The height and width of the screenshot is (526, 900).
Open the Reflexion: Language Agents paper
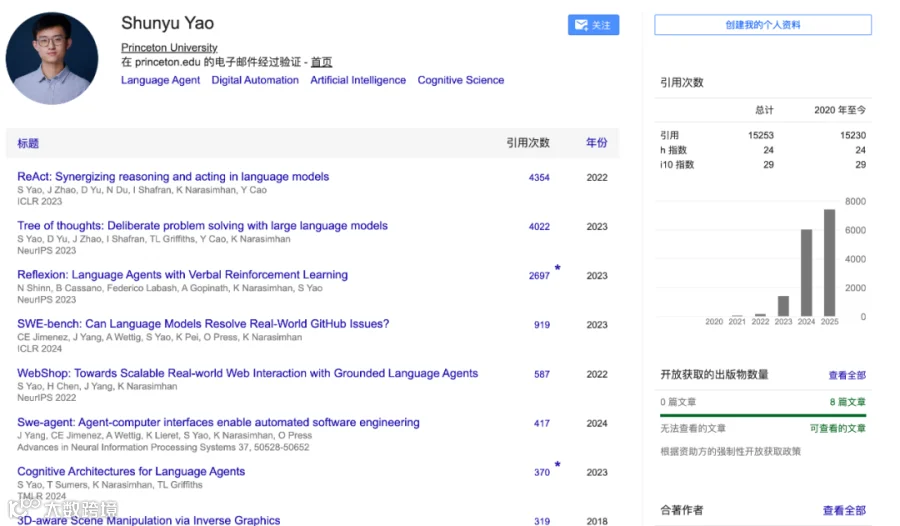coord(183,274)
